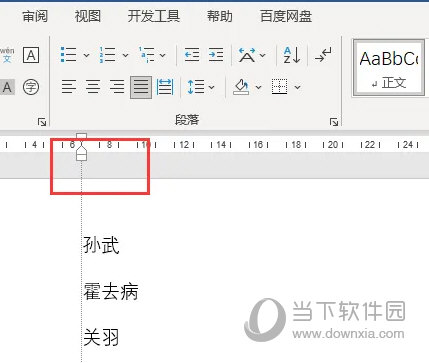Expand the borders dropdown arrow
The width and height of the screenshot is (429, 363).
298,87
